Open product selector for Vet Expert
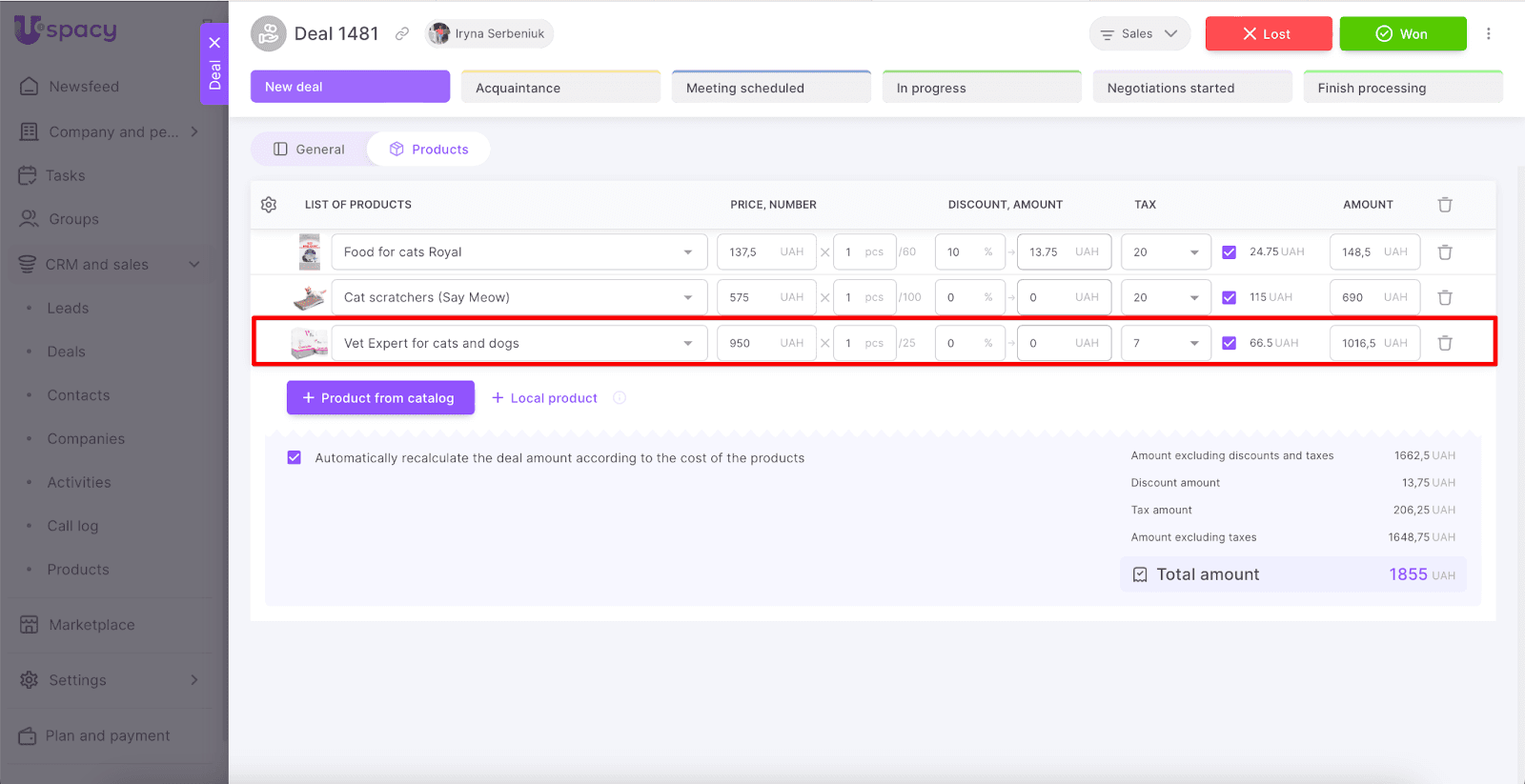Screen dimensions: 1525x784 click(x=687, y=343)
